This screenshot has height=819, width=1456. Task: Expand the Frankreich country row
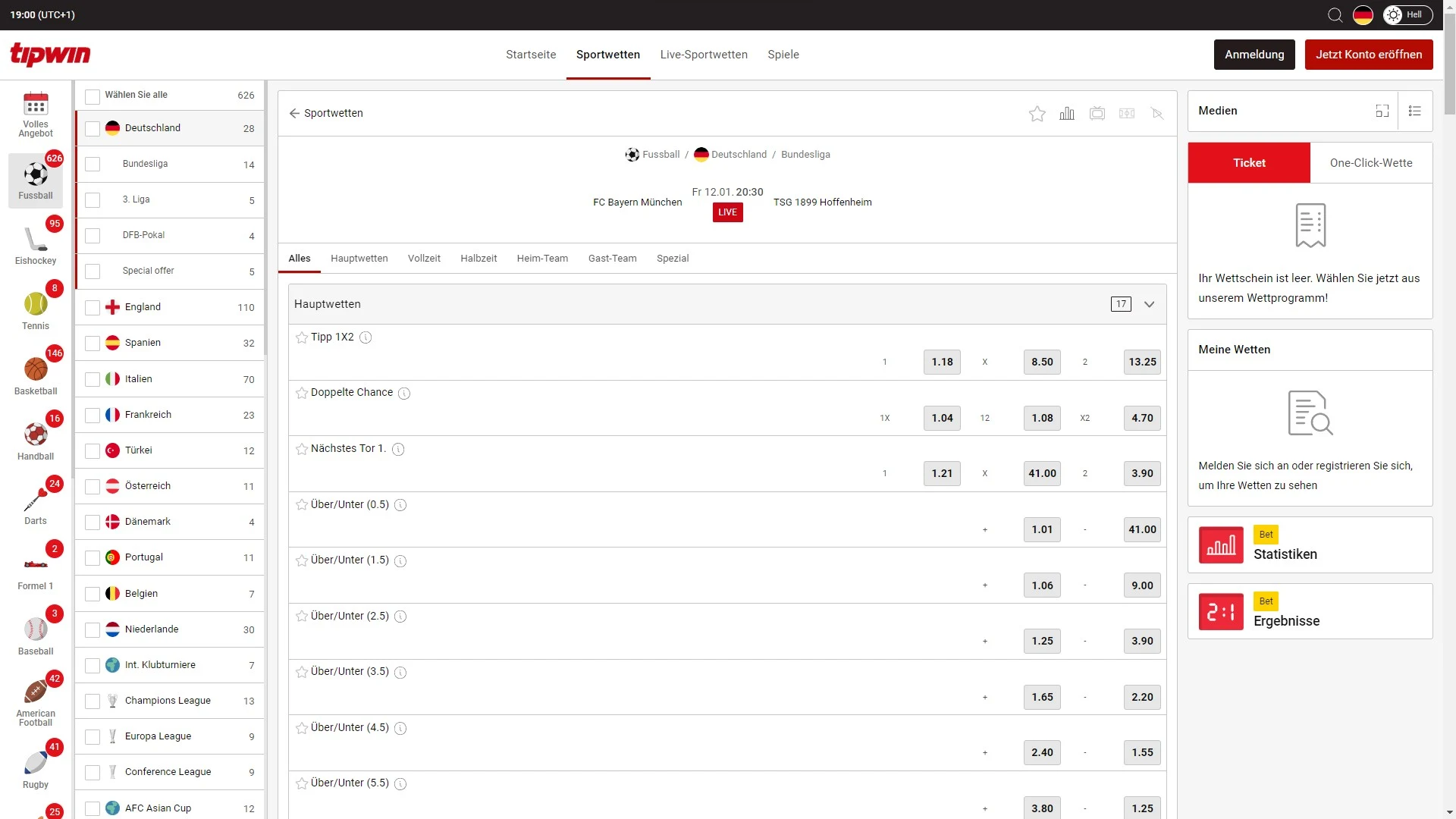click(170, 415)
